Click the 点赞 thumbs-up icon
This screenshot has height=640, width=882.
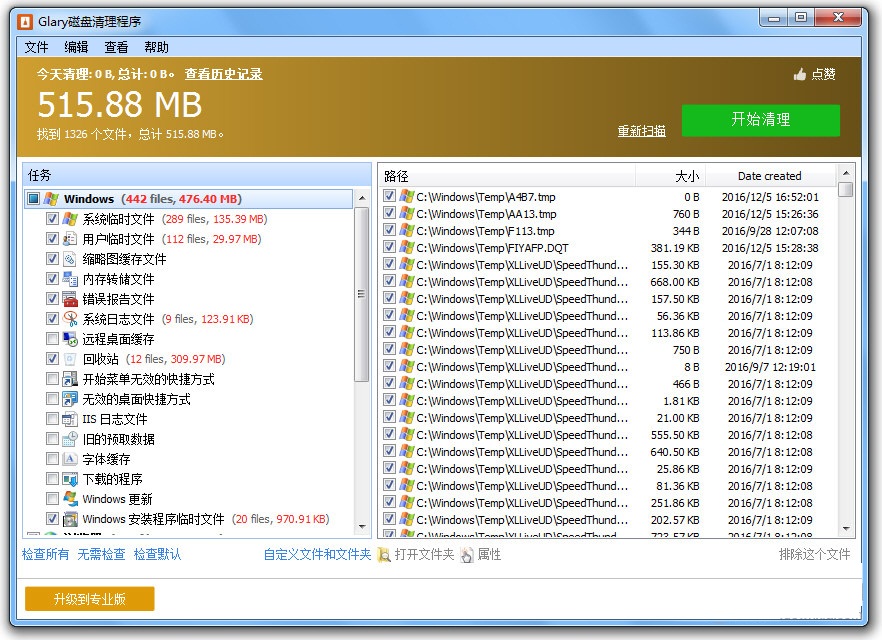pyautogui.click(x=800, y=74)
